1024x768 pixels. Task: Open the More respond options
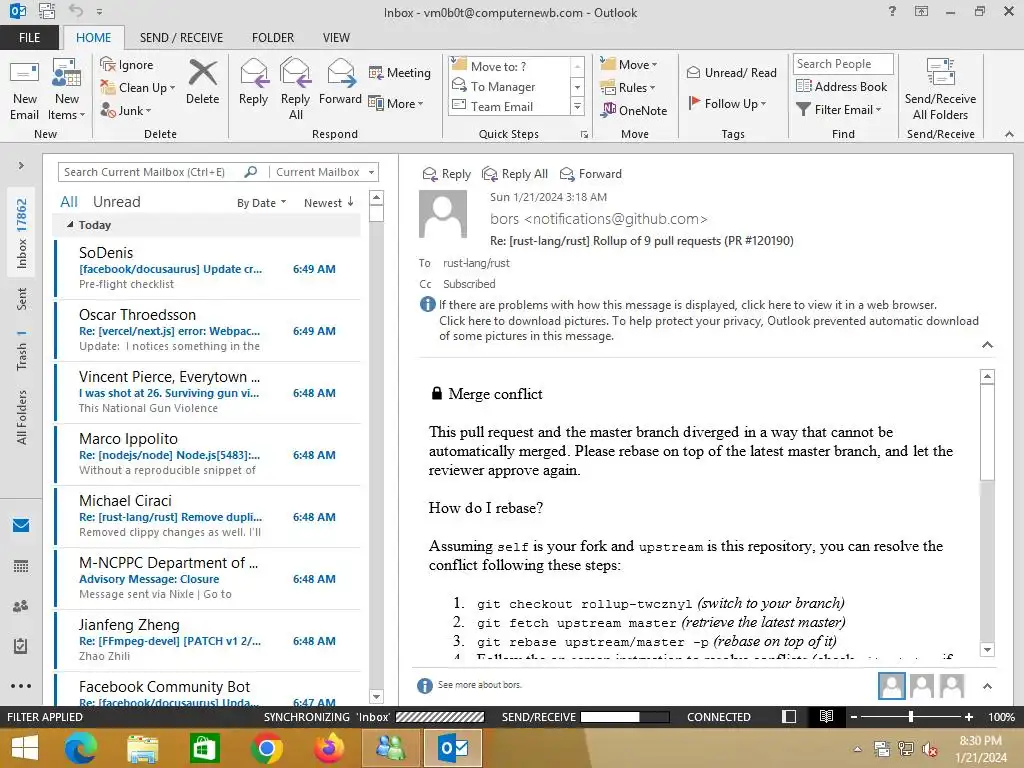(396, 103)
